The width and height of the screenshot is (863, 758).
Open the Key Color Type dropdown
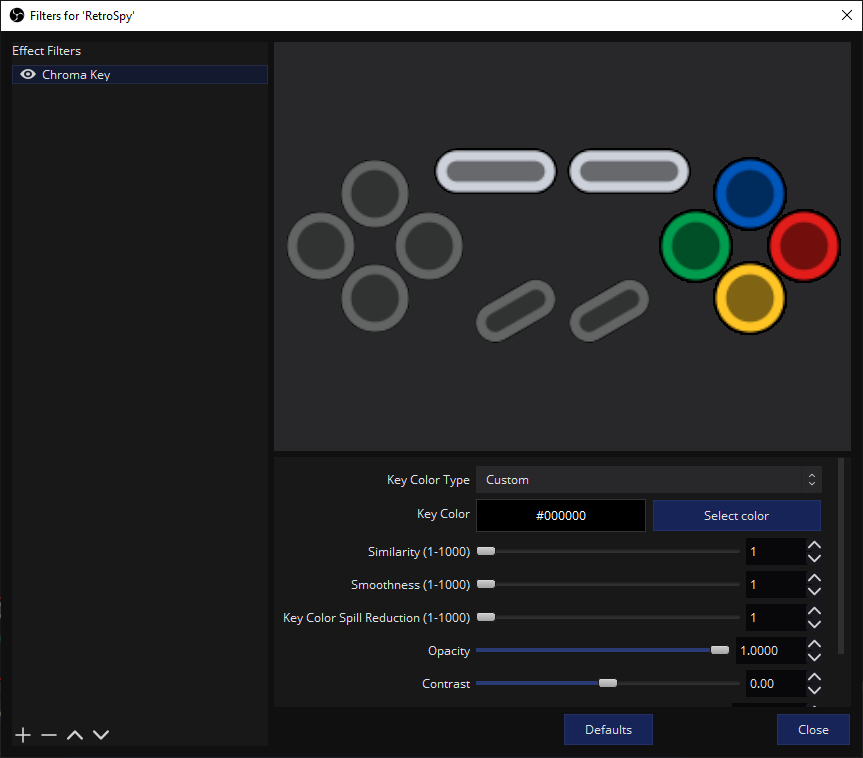click(x=648, y=479)
